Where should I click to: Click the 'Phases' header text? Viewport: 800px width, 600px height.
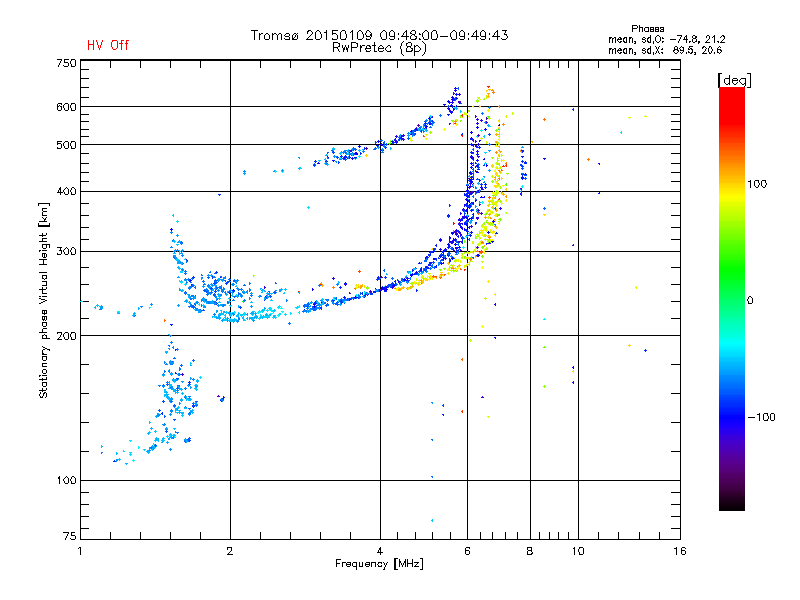point(647,29)
